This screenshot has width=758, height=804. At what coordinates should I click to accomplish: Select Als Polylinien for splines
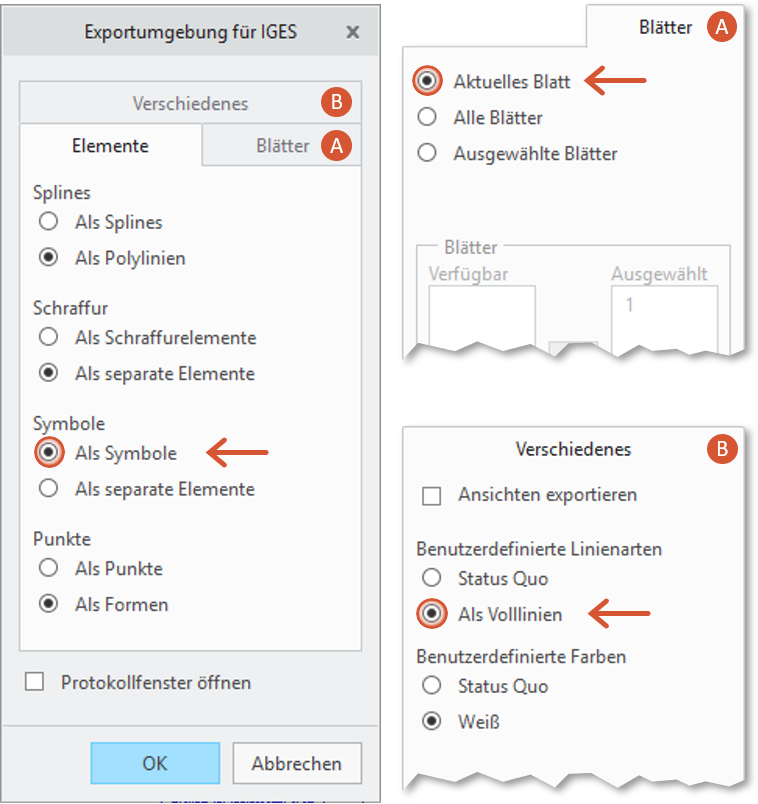(x=49, y=257)
